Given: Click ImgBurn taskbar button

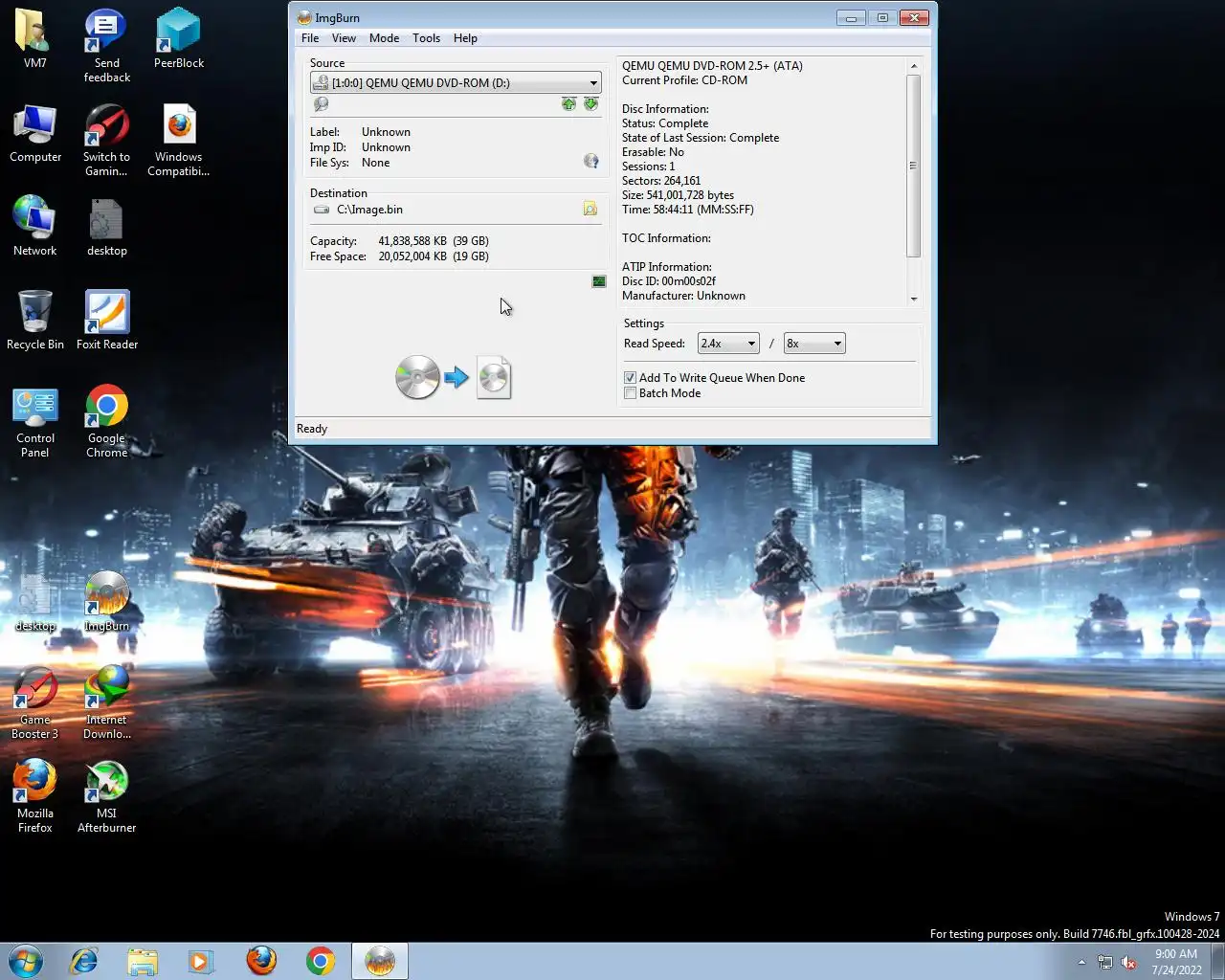Looking at the screenshot, I should click(380, 961).
